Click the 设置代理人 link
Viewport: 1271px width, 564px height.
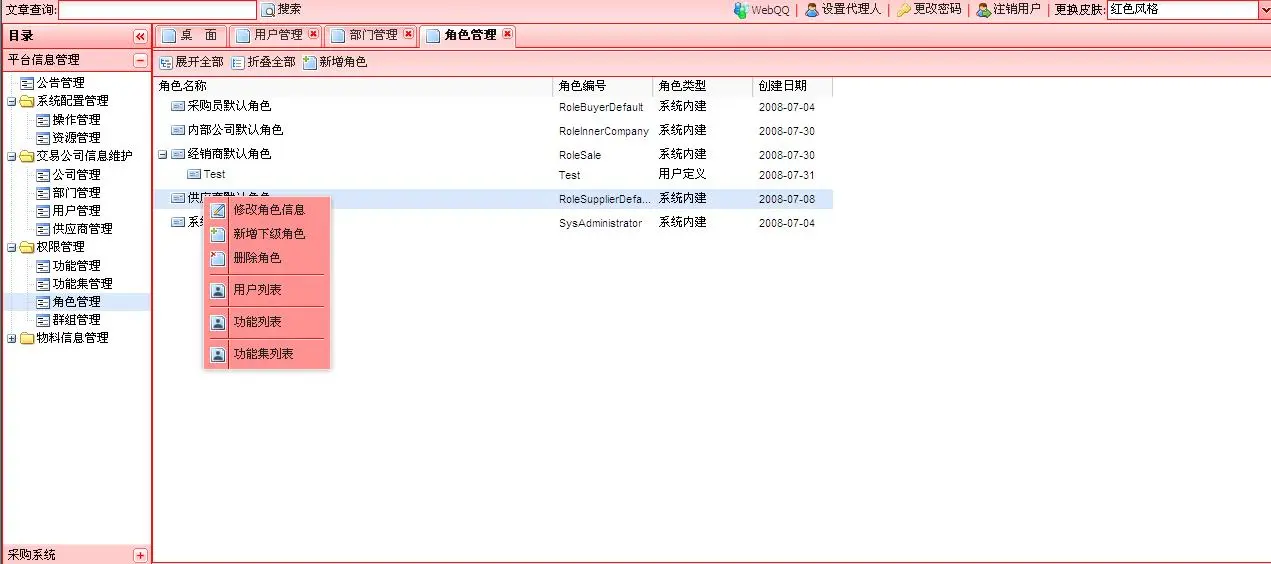851,9
